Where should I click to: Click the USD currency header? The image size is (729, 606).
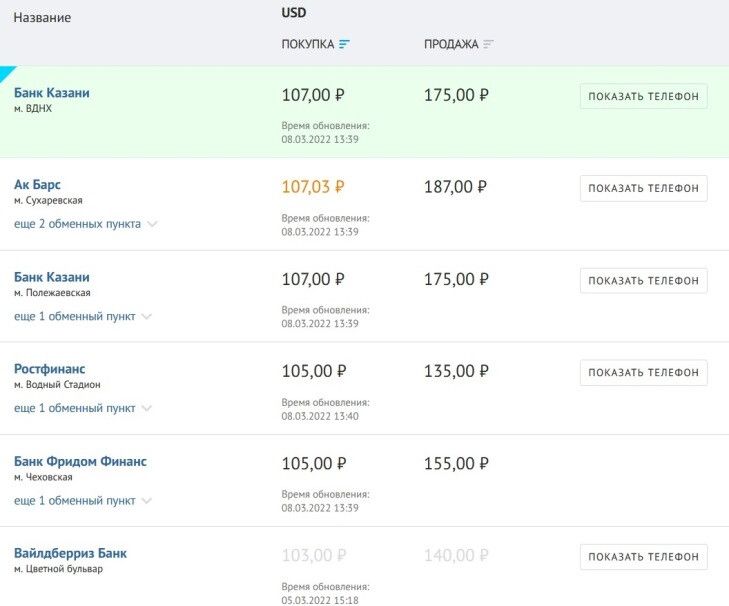(x=294, y=13)
